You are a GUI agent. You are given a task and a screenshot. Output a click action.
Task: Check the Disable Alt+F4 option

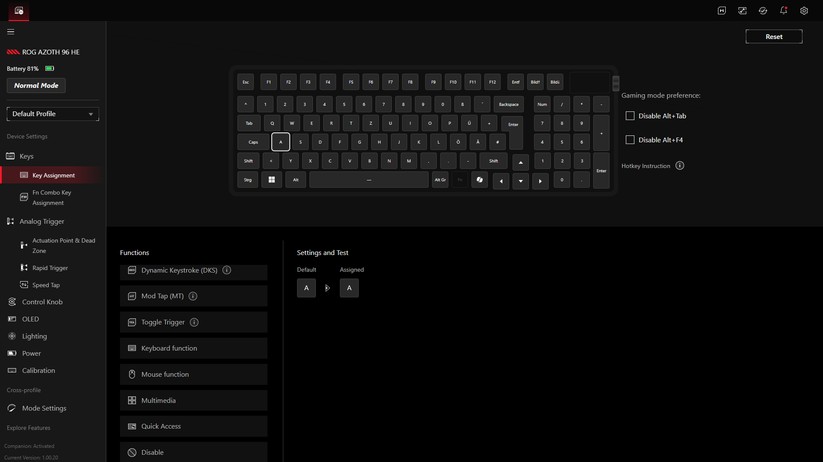pos(630,140)
